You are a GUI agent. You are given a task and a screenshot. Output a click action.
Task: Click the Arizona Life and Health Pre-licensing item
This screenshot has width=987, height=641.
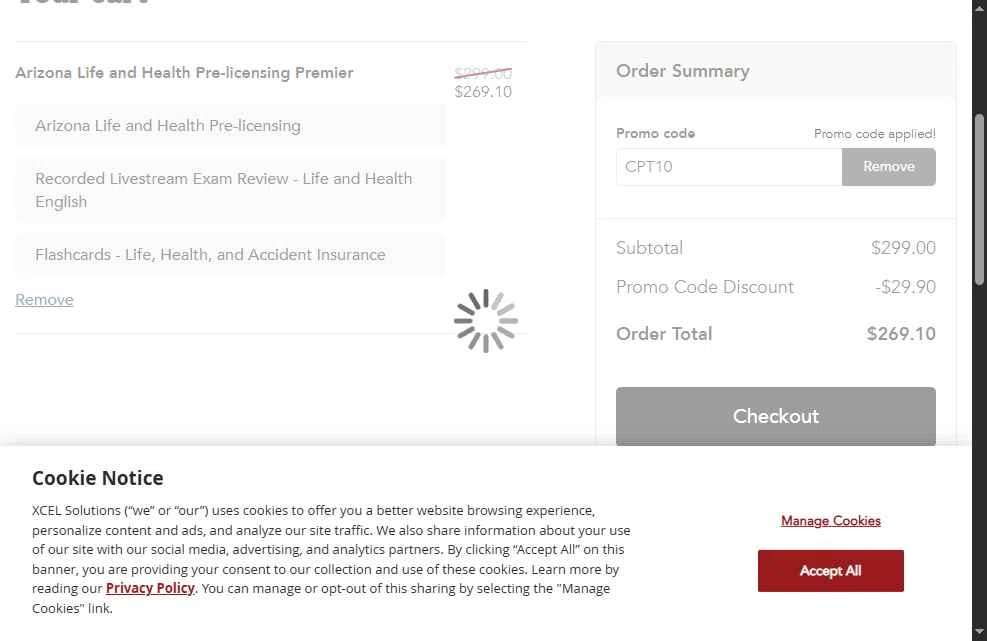tap(168, 126)
